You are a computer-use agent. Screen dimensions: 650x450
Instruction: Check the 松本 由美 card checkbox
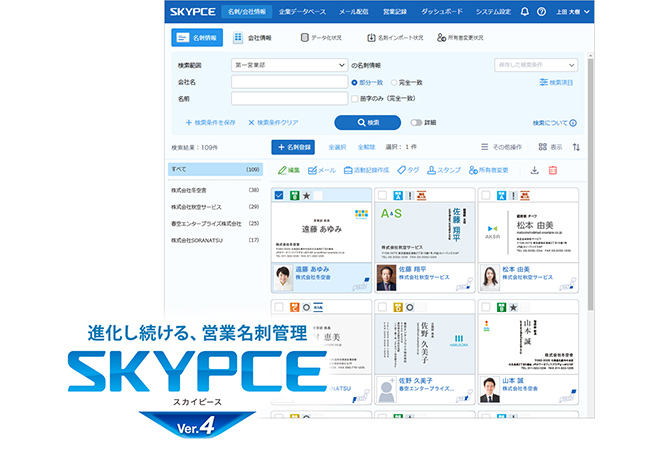(486, 195)
